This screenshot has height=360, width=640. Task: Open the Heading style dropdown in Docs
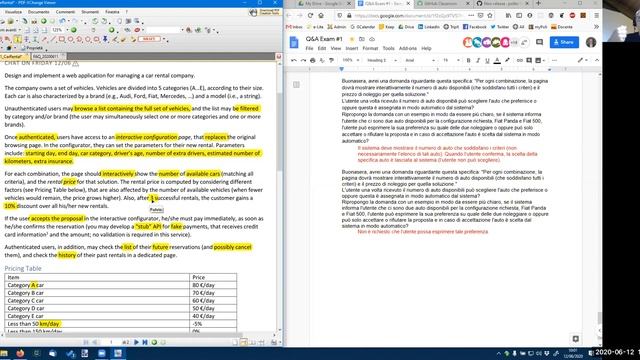pyautogui.click(x=382, y=60)
